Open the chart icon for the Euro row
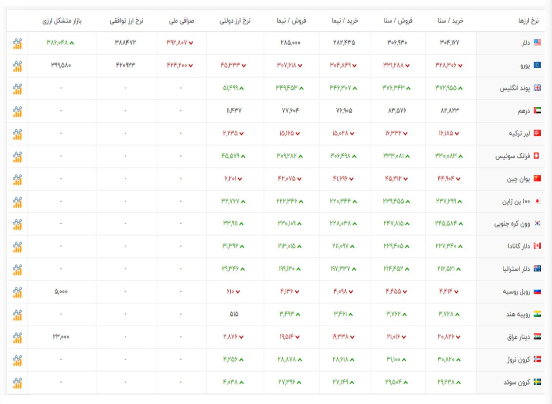This screenshot has width=552, height=404. point(17,66)
